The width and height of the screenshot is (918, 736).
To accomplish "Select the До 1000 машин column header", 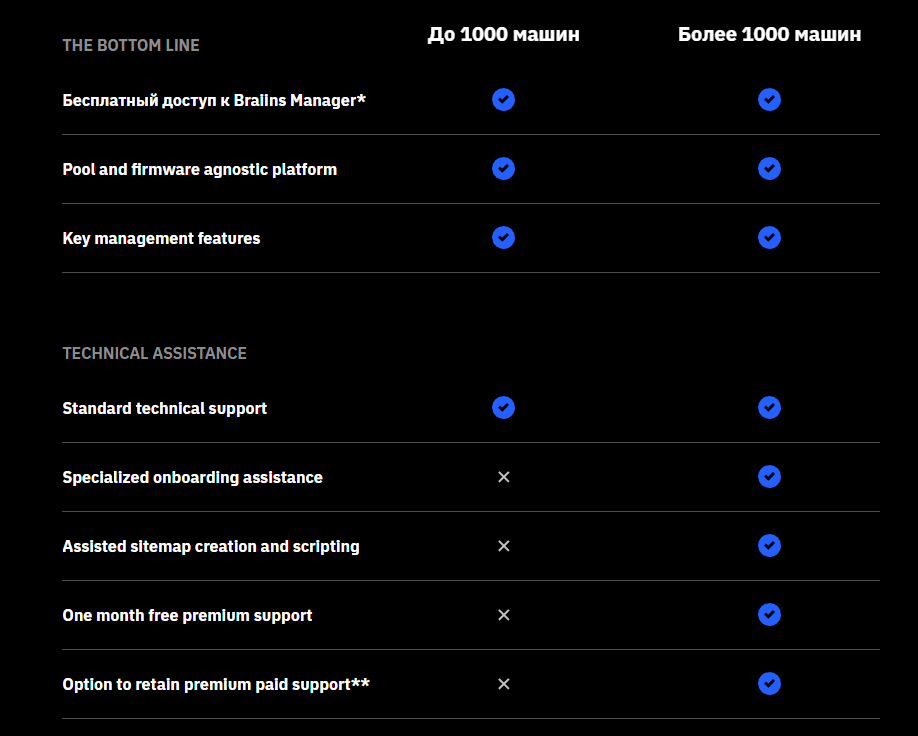I will pyautogui.click(x=503, y=35).
